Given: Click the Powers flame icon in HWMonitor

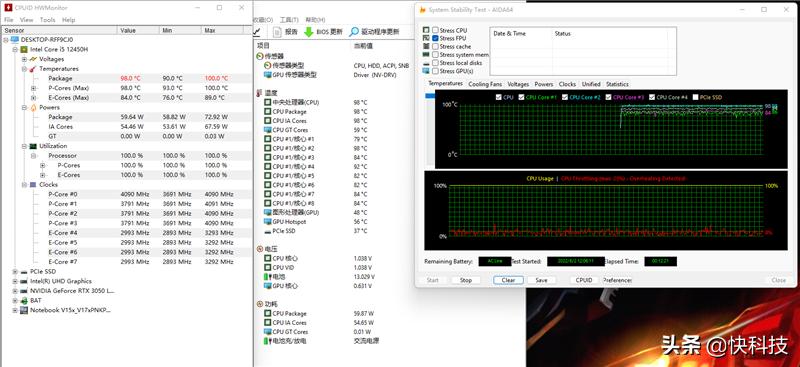Looking at the screenshot, I should point(33,108).
